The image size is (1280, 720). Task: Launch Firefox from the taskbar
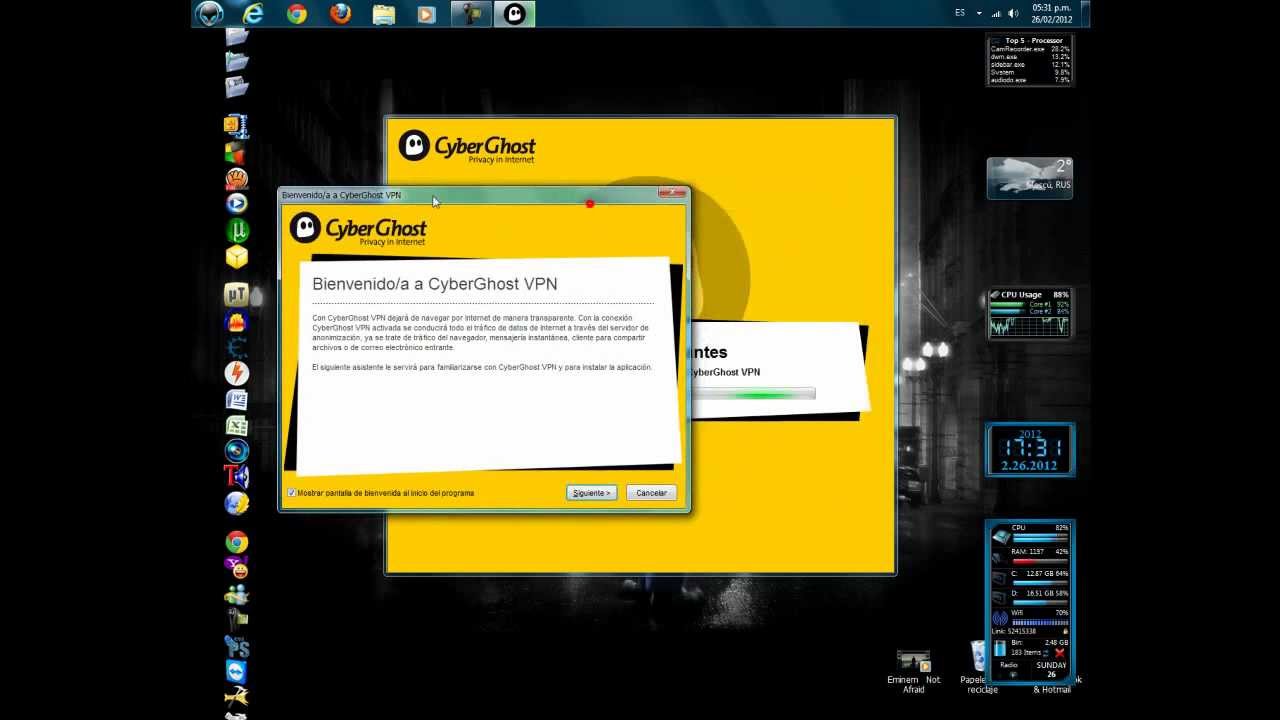click(341, 13)
